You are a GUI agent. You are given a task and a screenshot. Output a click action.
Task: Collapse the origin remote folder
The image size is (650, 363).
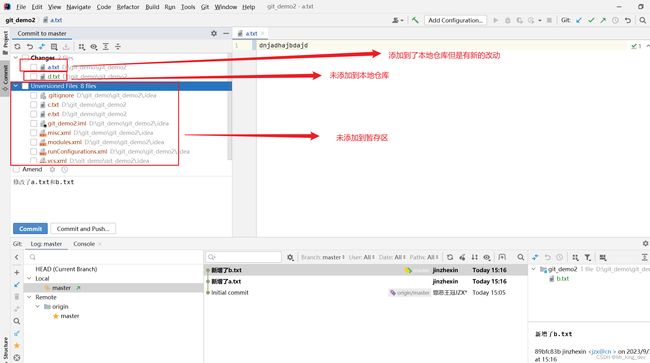click(38, 307)
